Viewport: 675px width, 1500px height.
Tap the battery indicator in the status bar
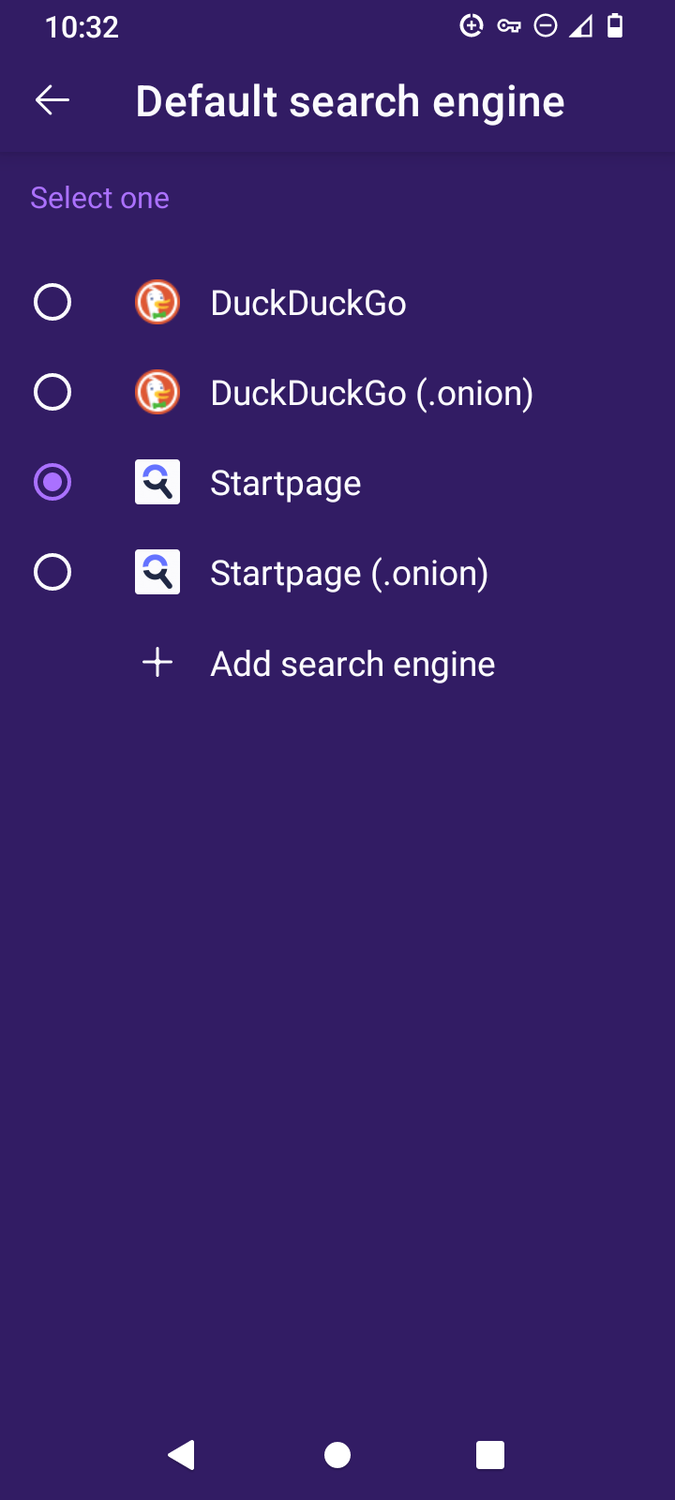(613, 26)
